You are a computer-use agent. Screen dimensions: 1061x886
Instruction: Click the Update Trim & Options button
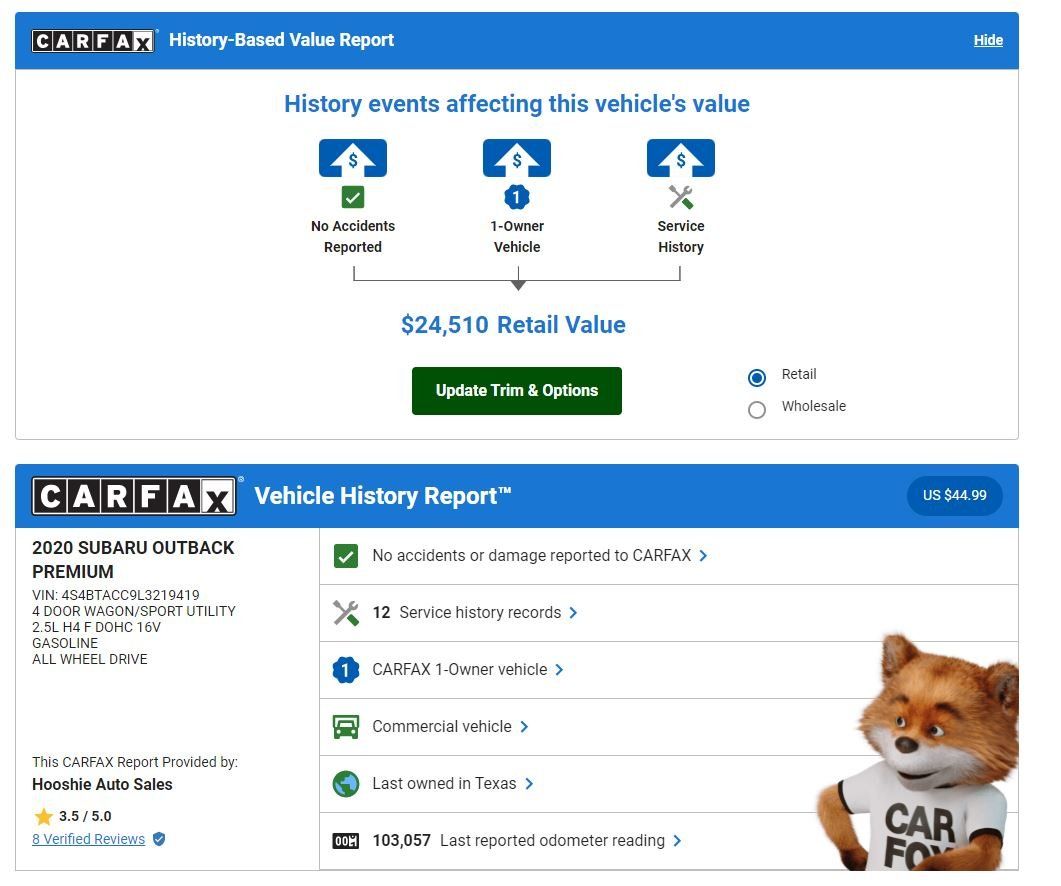pos(517,391)
